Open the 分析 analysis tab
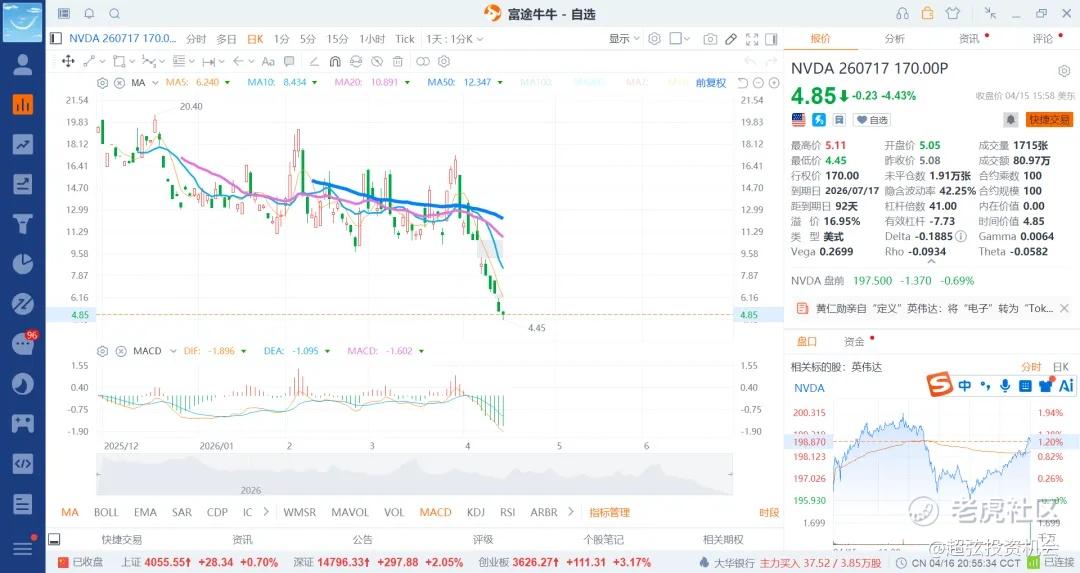Screen dimensions: 1080x573 (895, 39)
